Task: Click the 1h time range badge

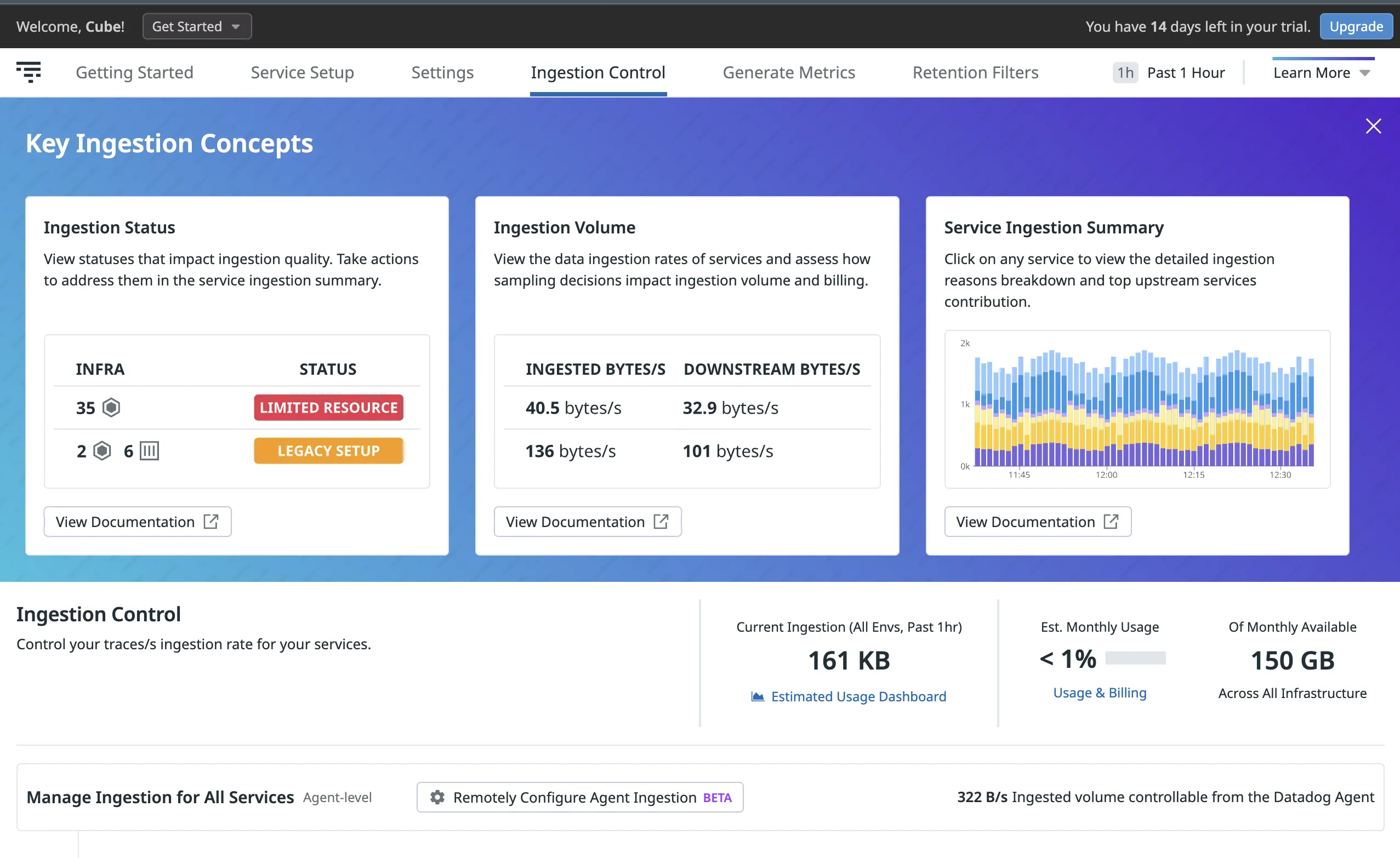Action: pyautogui.click(x=1125, y=73)
